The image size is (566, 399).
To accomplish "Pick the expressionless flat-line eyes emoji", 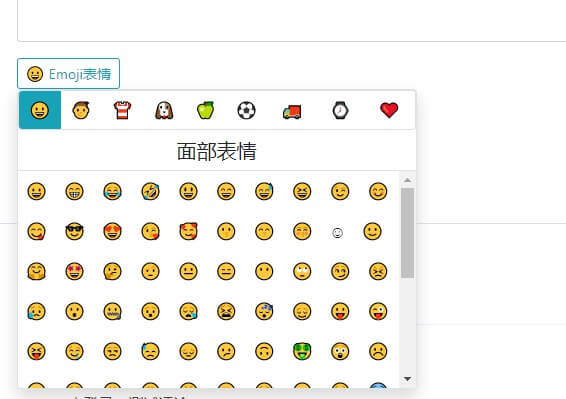I will (226, 272).
